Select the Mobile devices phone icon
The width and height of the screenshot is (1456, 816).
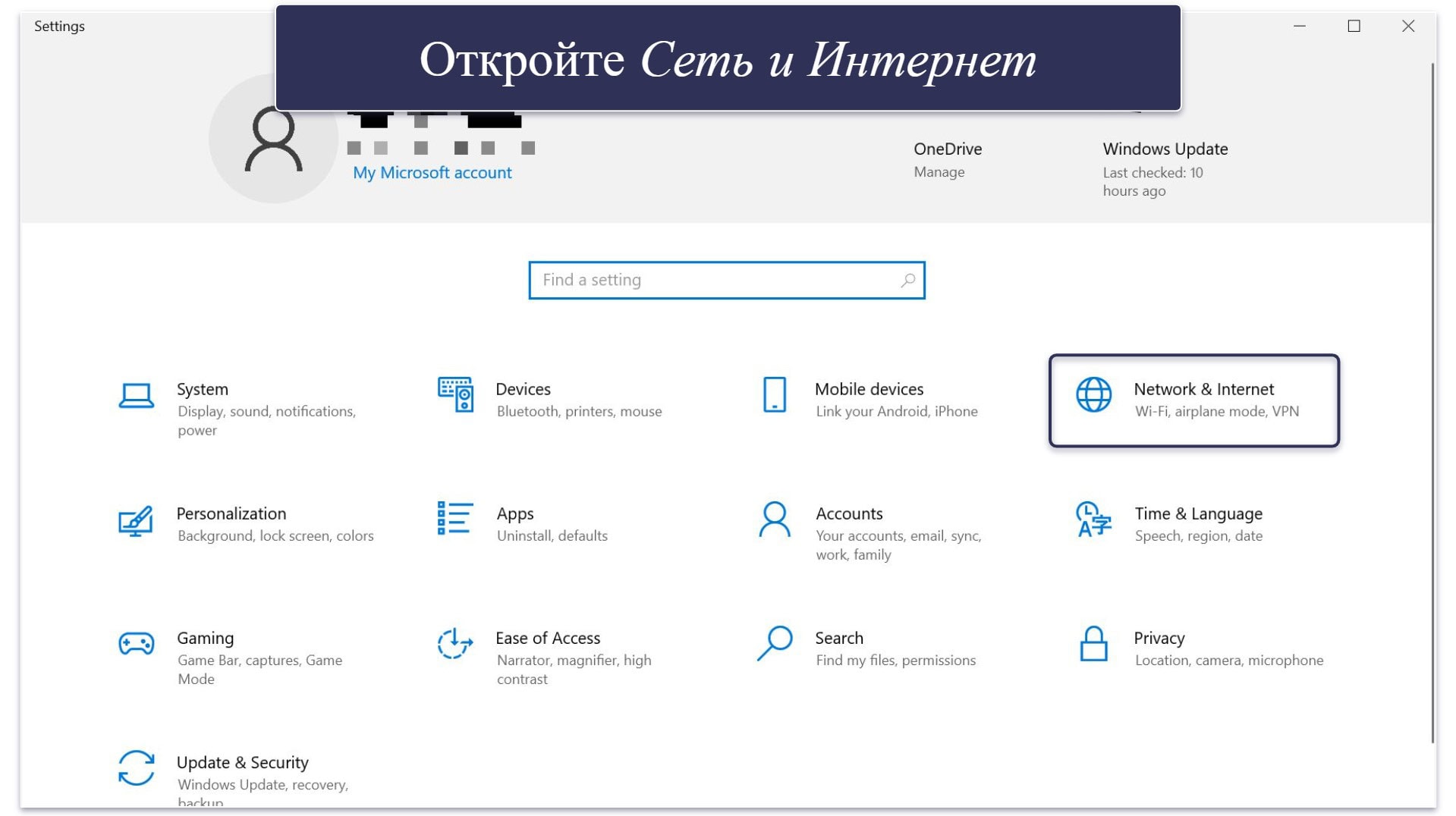tap(775, 394)
